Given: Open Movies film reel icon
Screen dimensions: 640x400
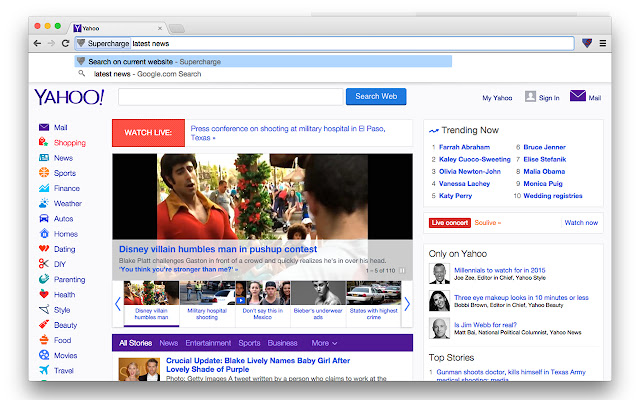Looking at the screenshot, I should point(44,355).
